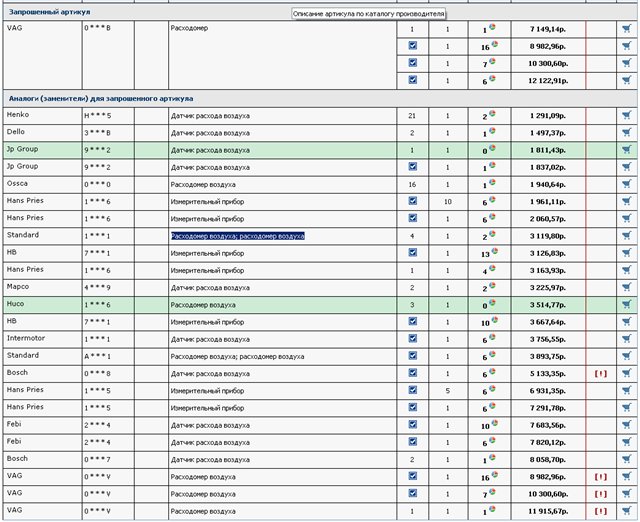Toggle checkbox in Jp Group 1 837,02р. row
The width and height of the screenshot is (640, 522).
click(413, 166)
